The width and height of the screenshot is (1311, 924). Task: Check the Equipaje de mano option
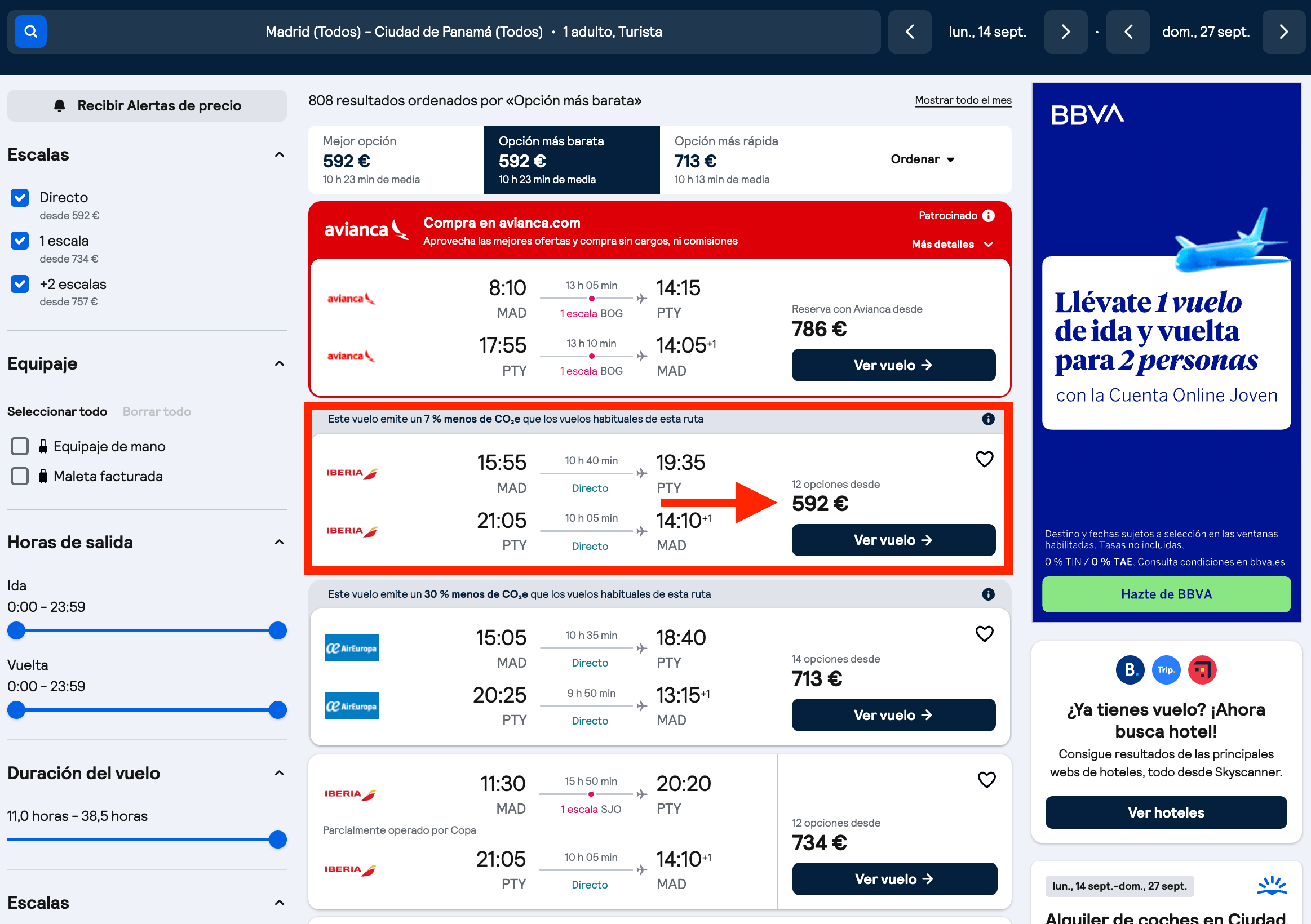pos(20,446)
